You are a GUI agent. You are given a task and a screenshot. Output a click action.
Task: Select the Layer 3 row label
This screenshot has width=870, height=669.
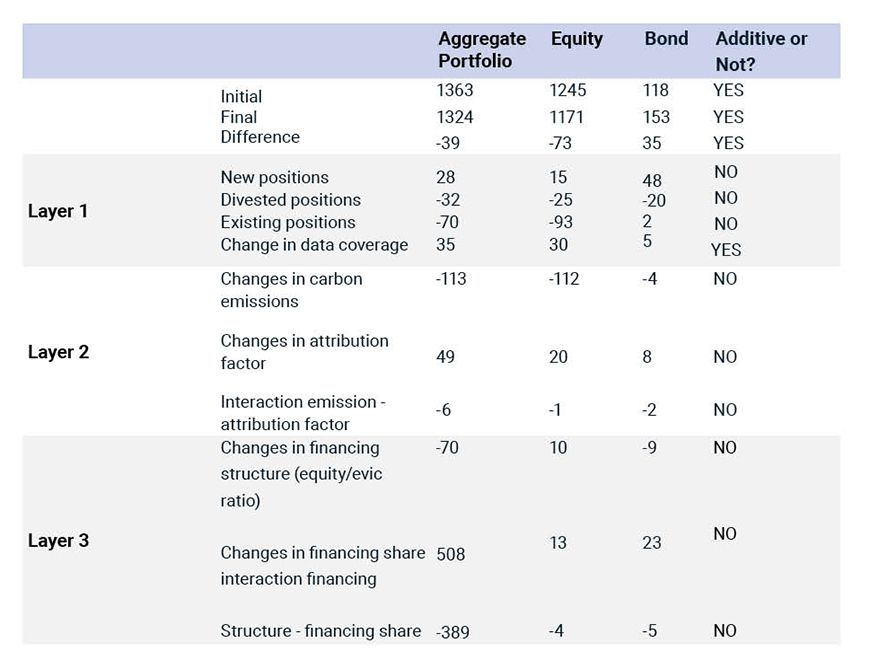pyautogui.click(x=58, y=541)
